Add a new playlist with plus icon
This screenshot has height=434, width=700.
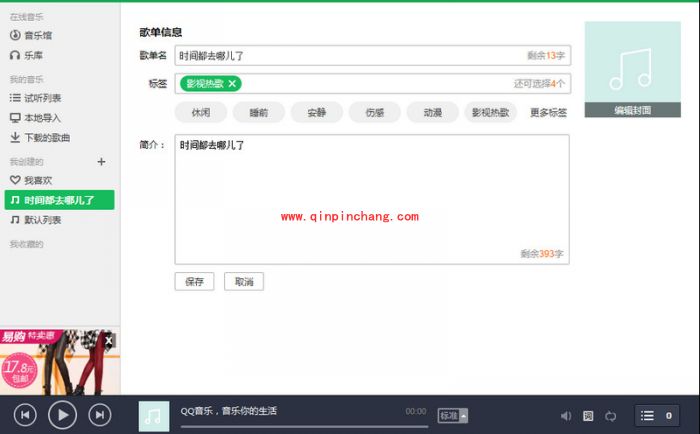coord(101,162)
